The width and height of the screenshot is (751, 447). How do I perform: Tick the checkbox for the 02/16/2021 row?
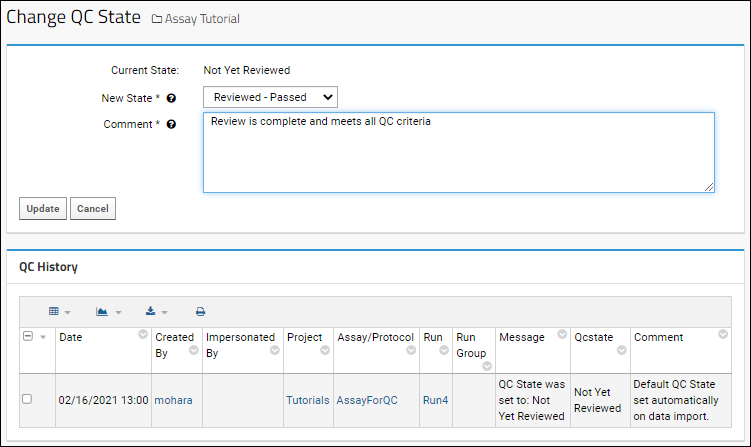pos(27,399)
